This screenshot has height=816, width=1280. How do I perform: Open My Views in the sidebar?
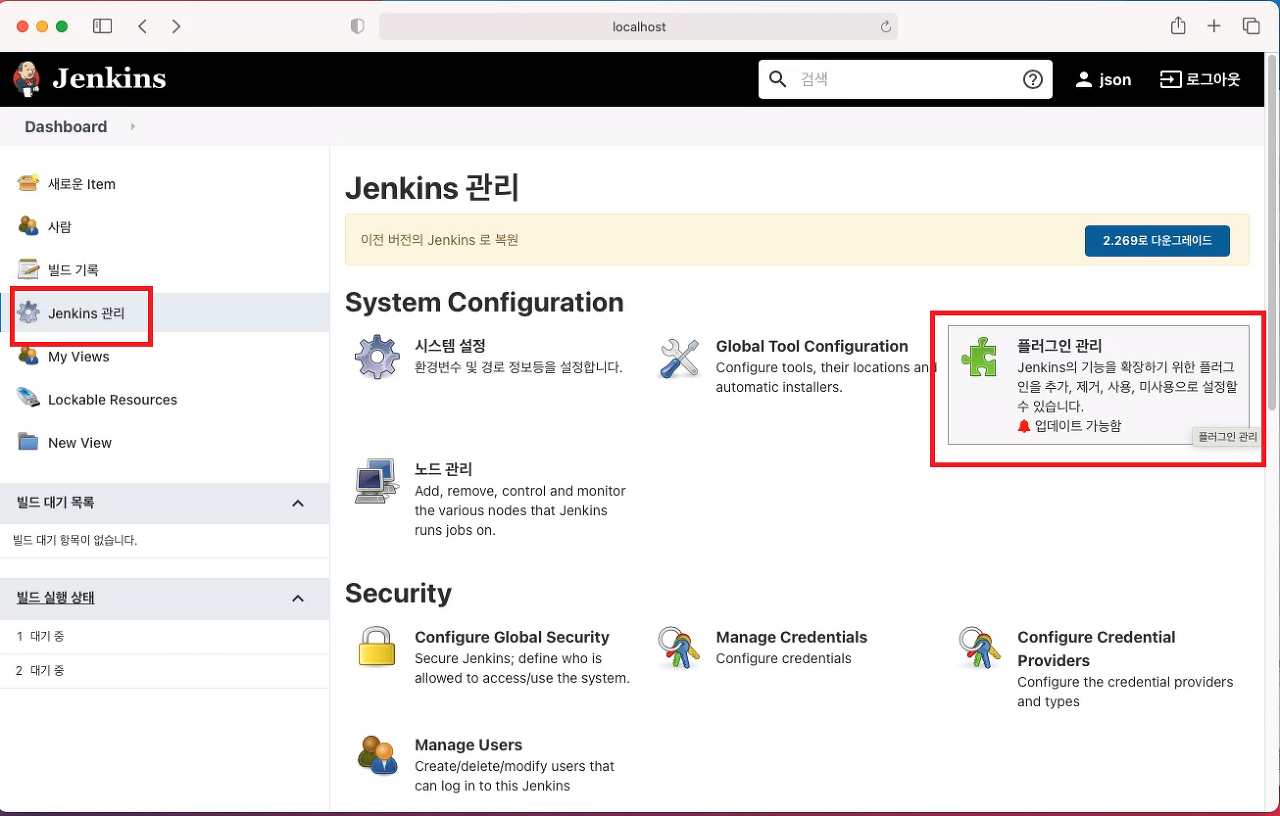[79, 356]
